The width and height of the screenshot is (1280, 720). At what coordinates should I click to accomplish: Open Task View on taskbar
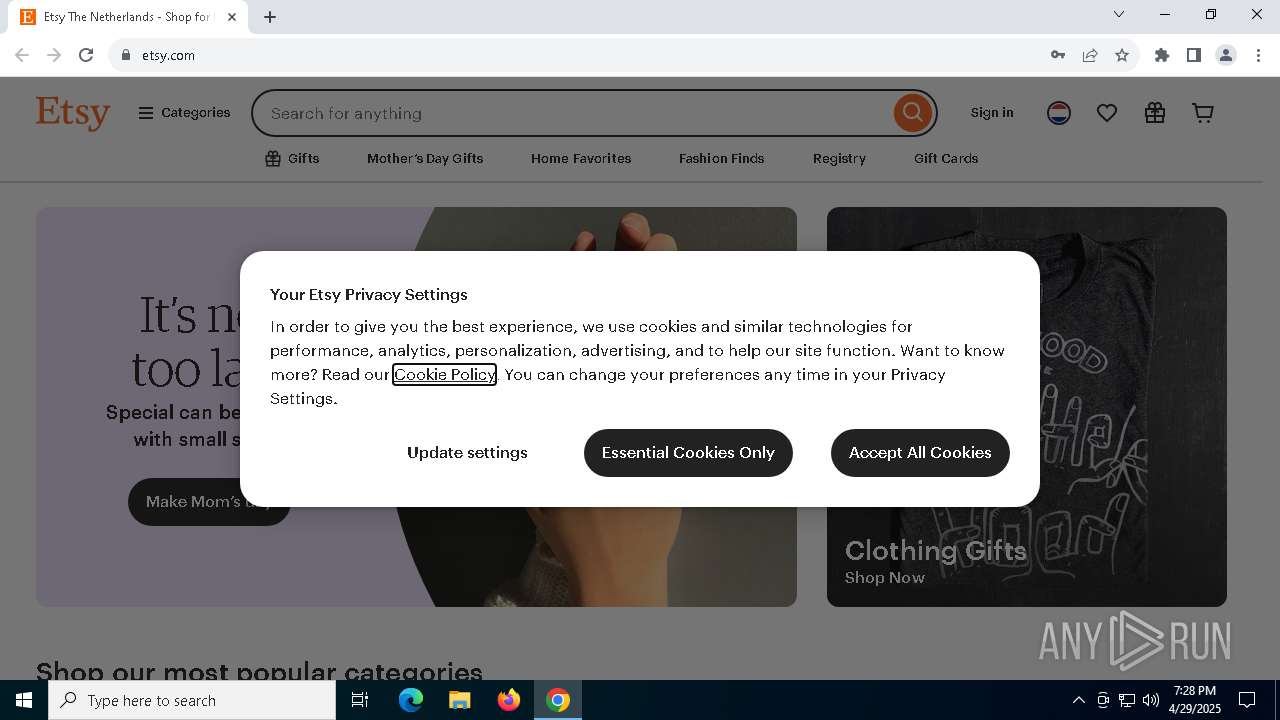tap(360, 700)
